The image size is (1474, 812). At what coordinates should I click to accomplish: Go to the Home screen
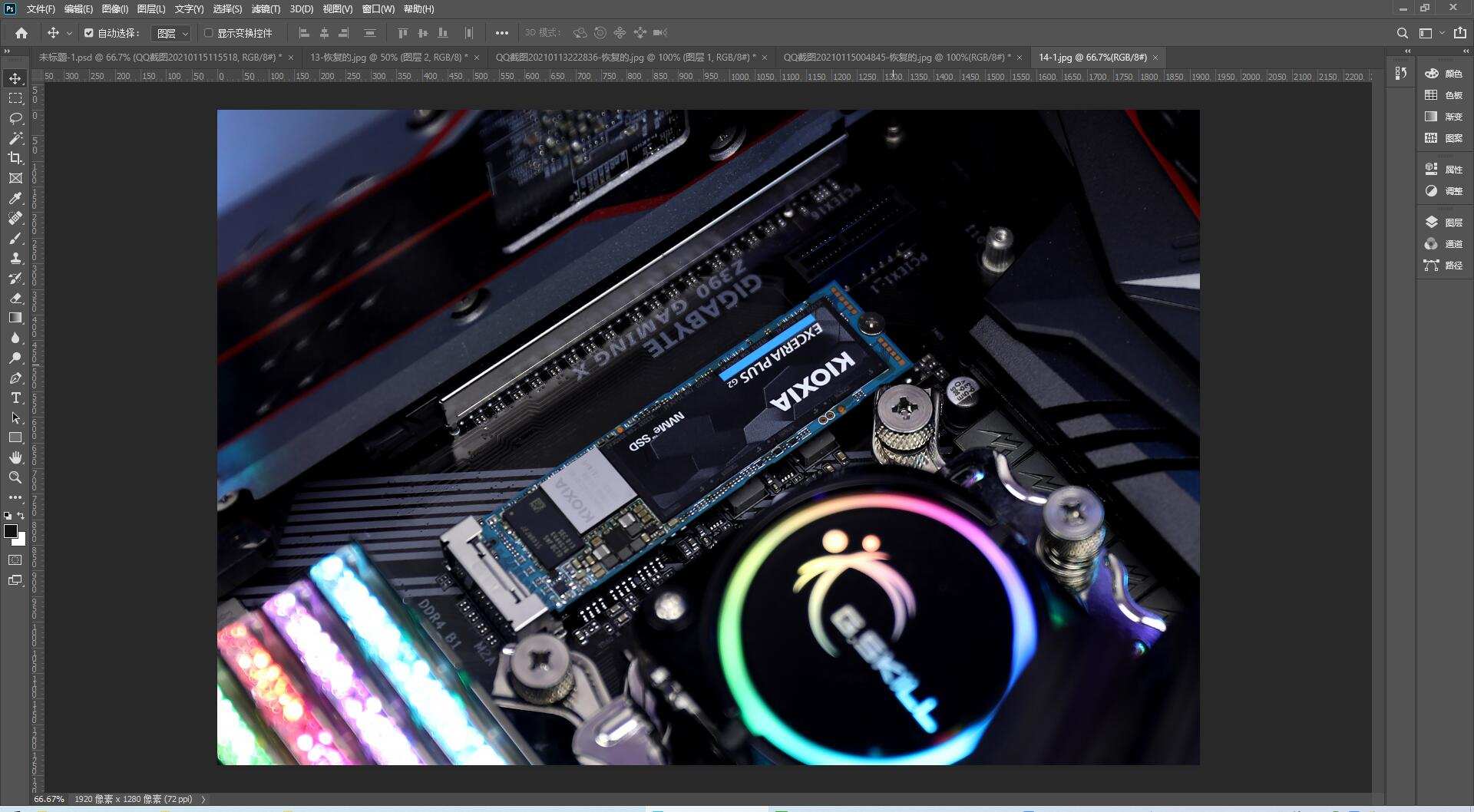(21, 33)
